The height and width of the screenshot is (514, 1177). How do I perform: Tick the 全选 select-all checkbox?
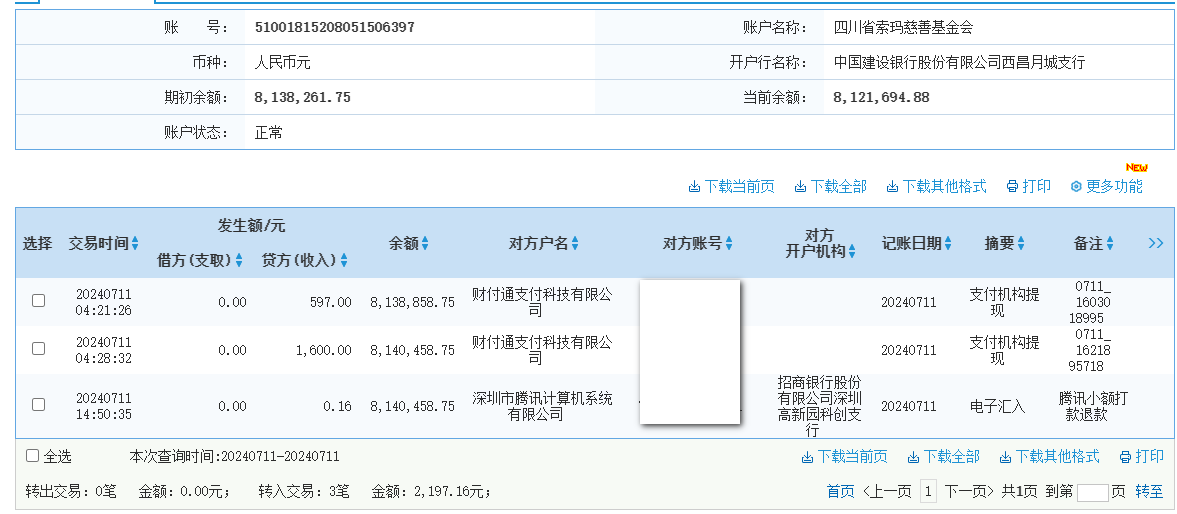[x=32, y=455]
